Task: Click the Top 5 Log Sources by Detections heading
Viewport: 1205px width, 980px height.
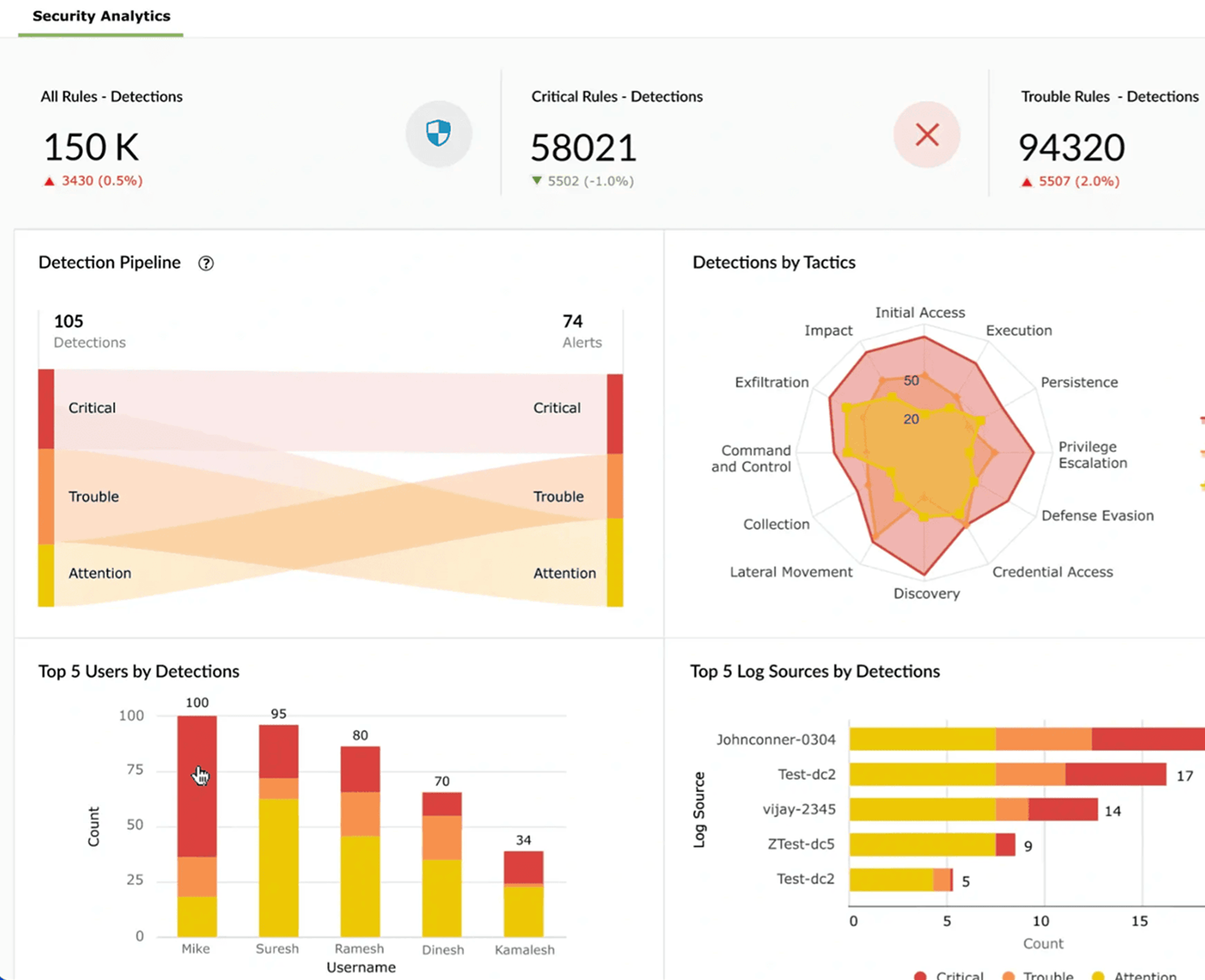Action: click(x=815, y=671)
